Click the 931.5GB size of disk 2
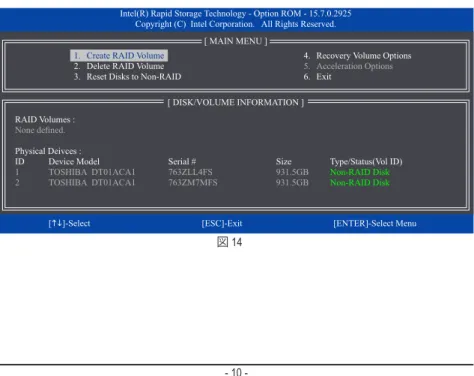Image resolution: width=474 pixels, height=376 pixels. (292, 183)
